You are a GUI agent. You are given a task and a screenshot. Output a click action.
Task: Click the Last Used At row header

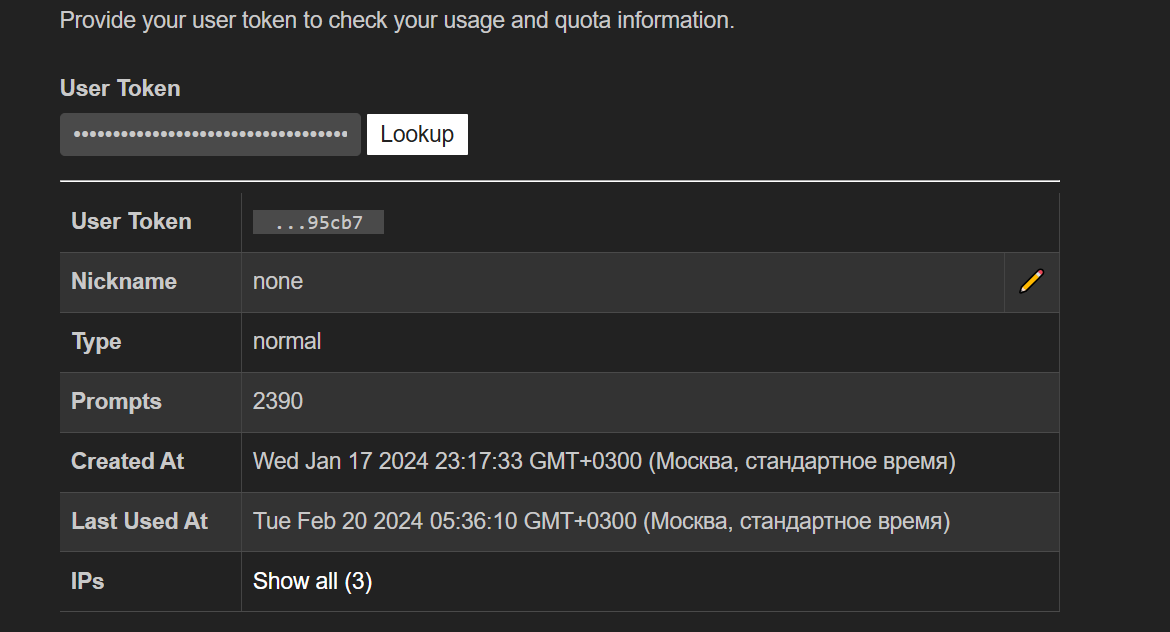pos(140,522)
